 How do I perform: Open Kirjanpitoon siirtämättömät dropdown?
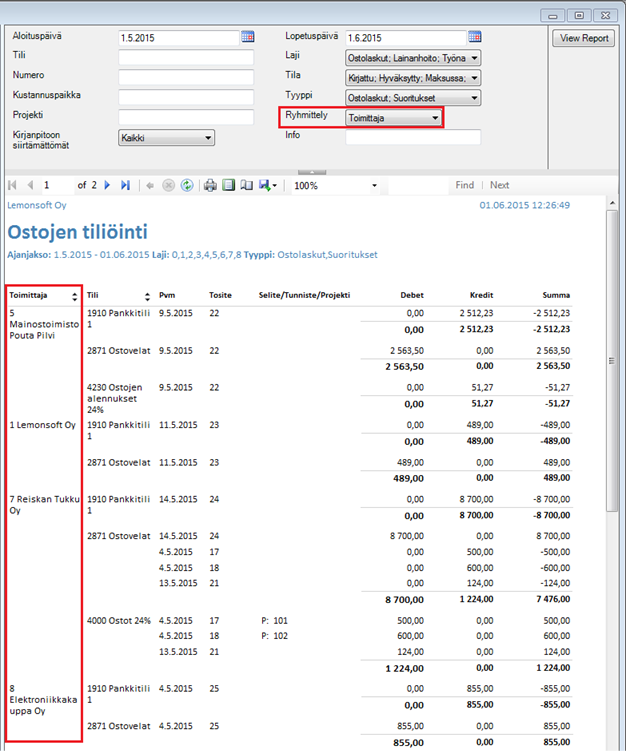click(x=166, y=138)
